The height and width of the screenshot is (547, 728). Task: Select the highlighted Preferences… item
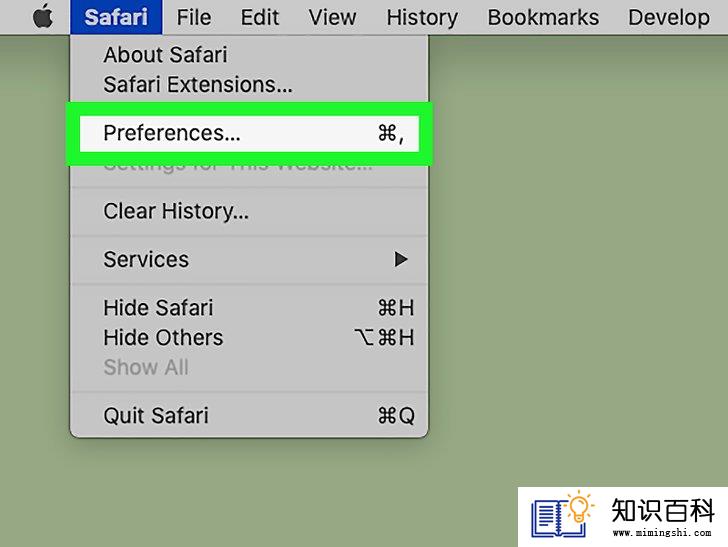coord(249,133)
